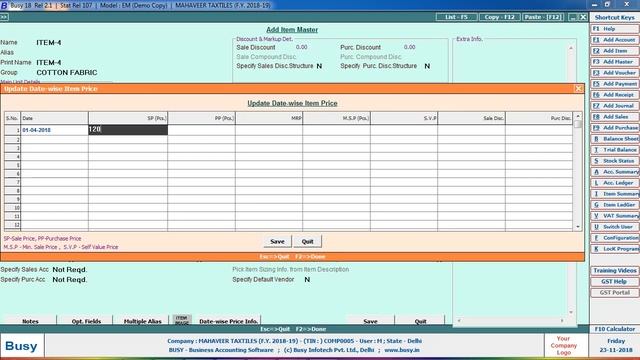The height and width of the screenshot is (360, 640).
Task: Click the Paste toolbar button
Action: [543, 17]
